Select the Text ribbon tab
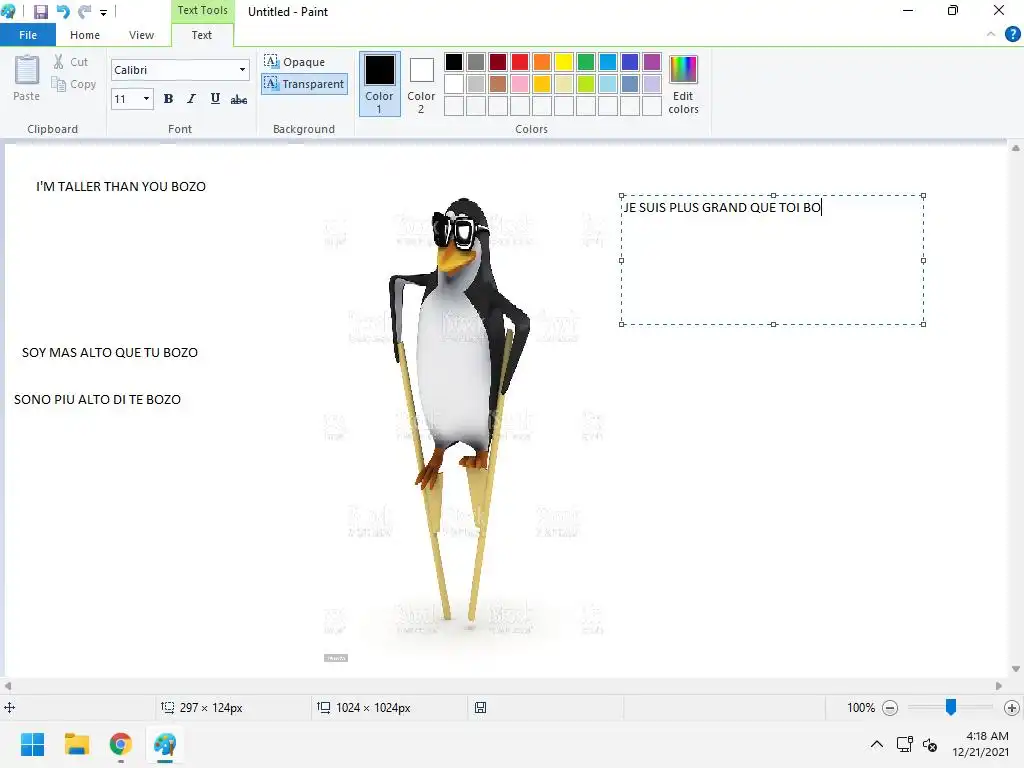1024x768 pixels. [x=202, y=35]
